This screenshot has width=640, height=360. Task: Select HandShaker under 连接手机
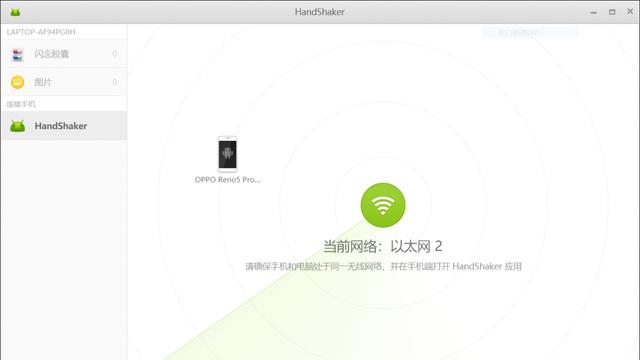tap(64, 126)
